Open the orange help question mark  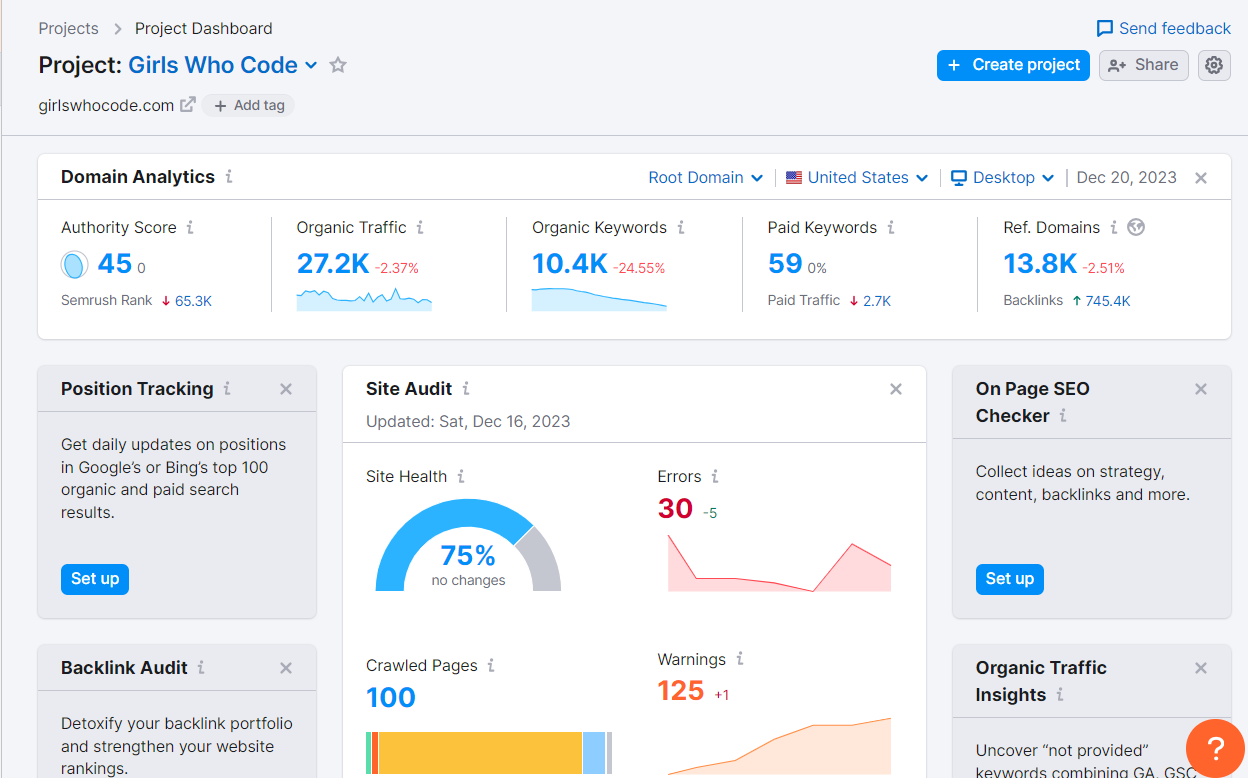click(1214, 748)
